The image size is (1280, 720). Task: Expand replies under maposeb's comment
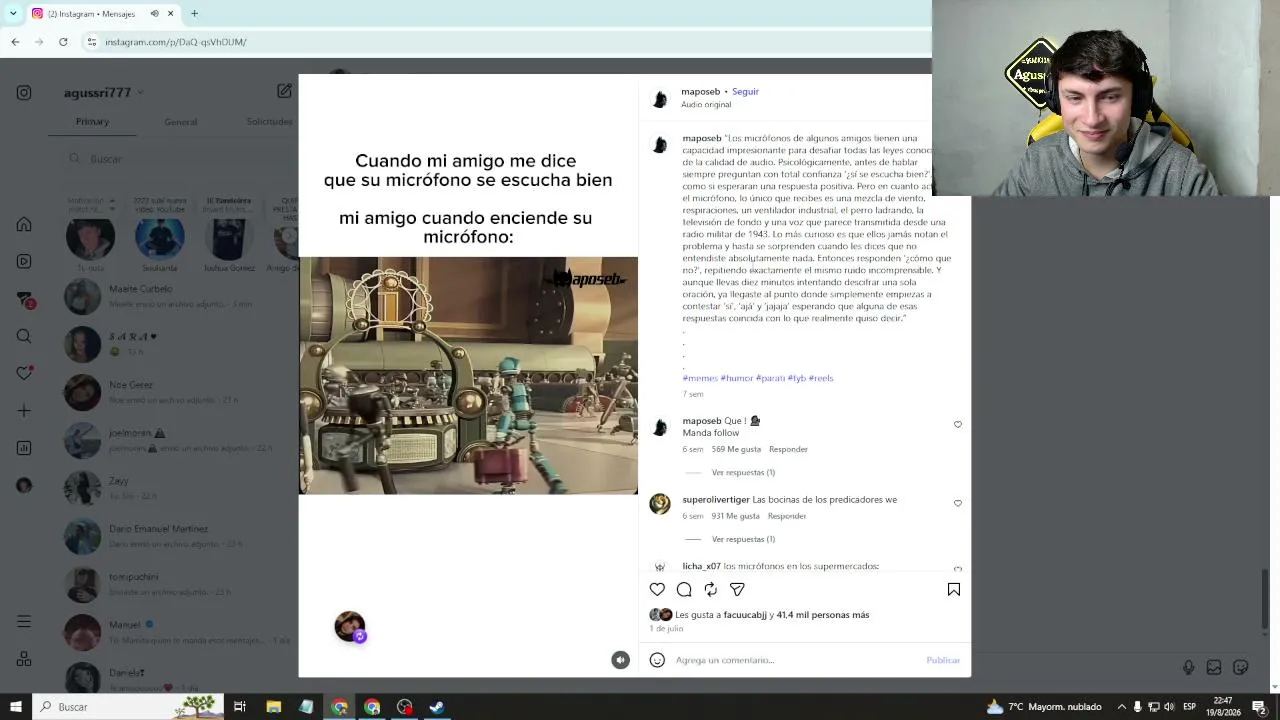(x=743, y=473)
